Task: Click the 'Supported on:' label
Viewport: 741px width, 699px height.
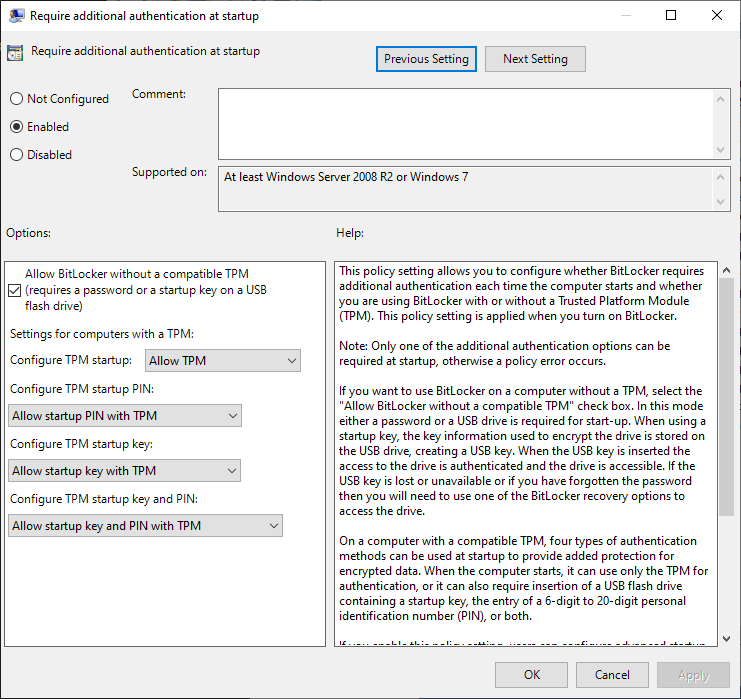Action: click(x=169, y=172)
